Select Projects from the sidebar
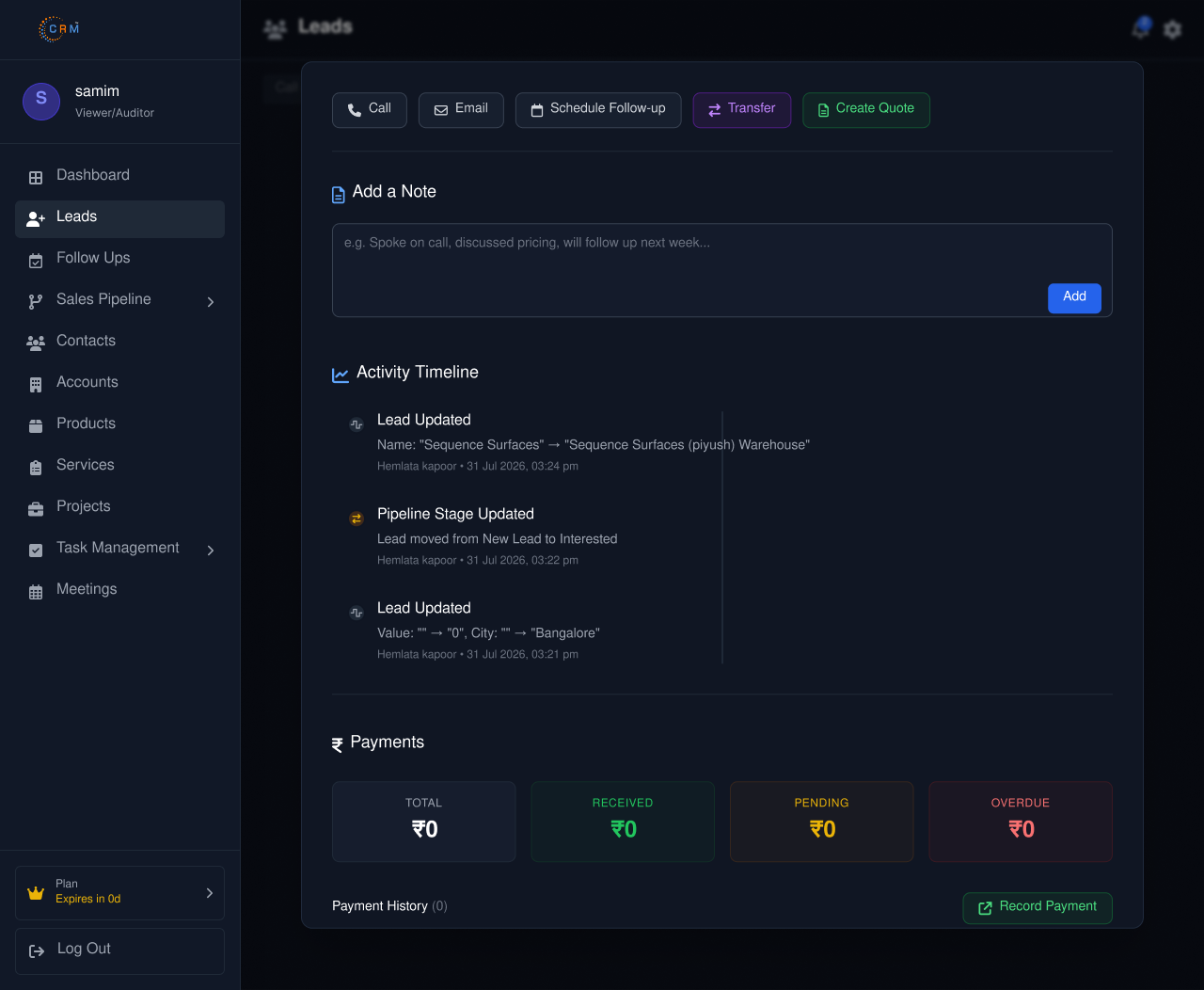Screen dimensions: 1204x990 [x=119, y=506]
